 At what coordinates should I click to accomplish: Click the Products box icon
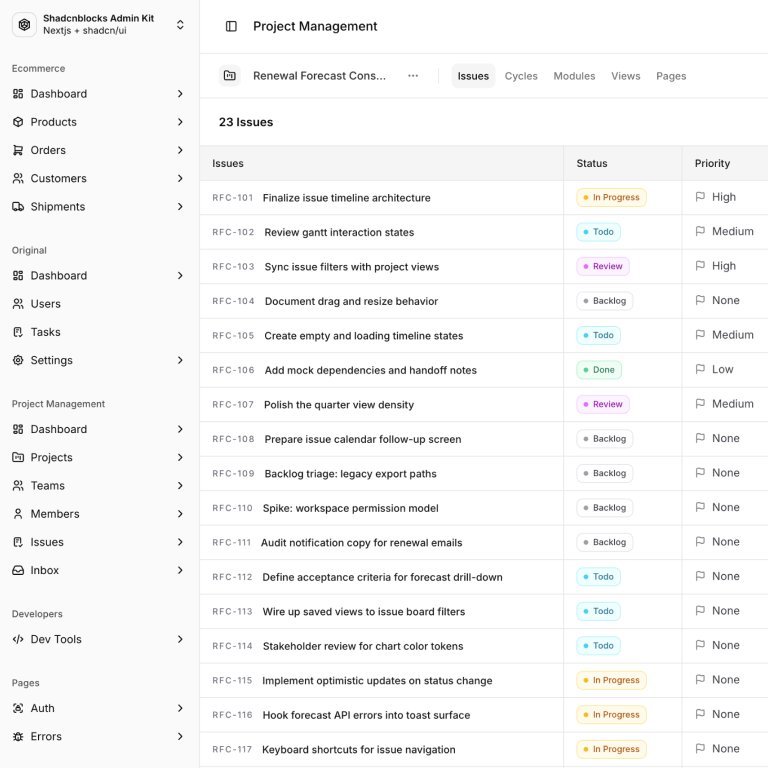tap(18, 122)
